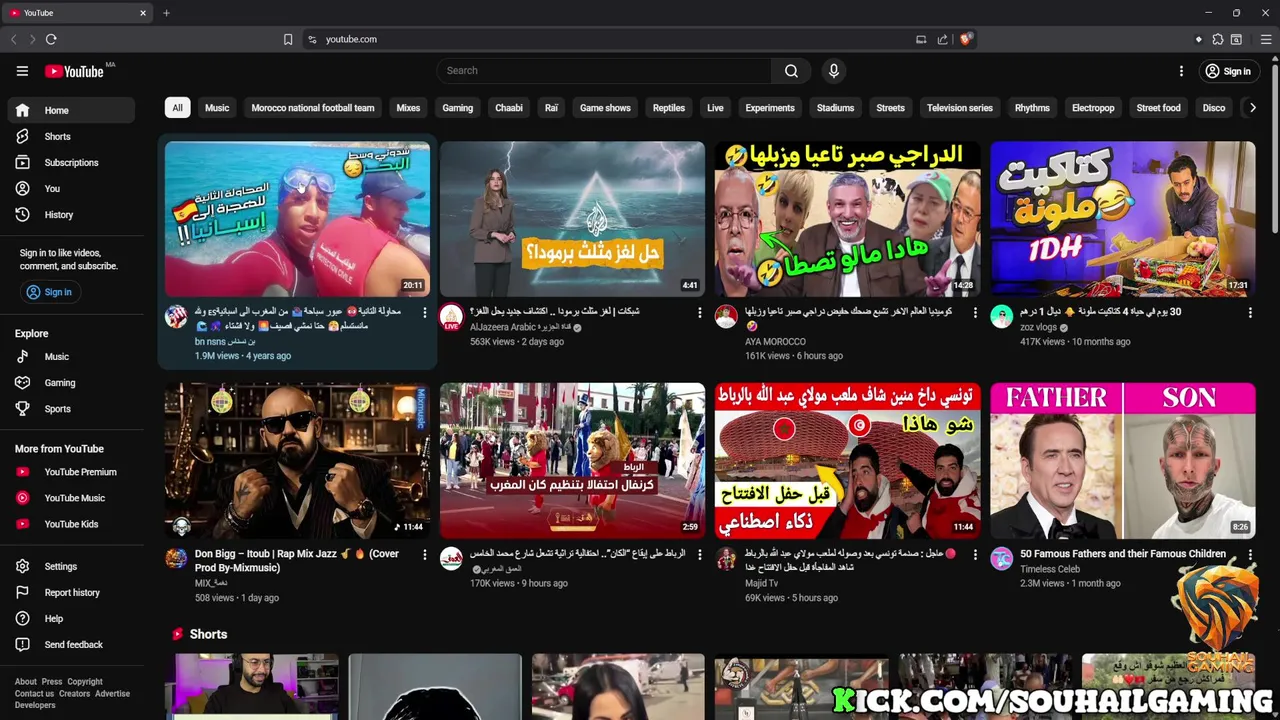The width and height of the screenshot is (1280, 720).
Task: Open the FATHER SON video thumbnail
Action: point(1122,461)
